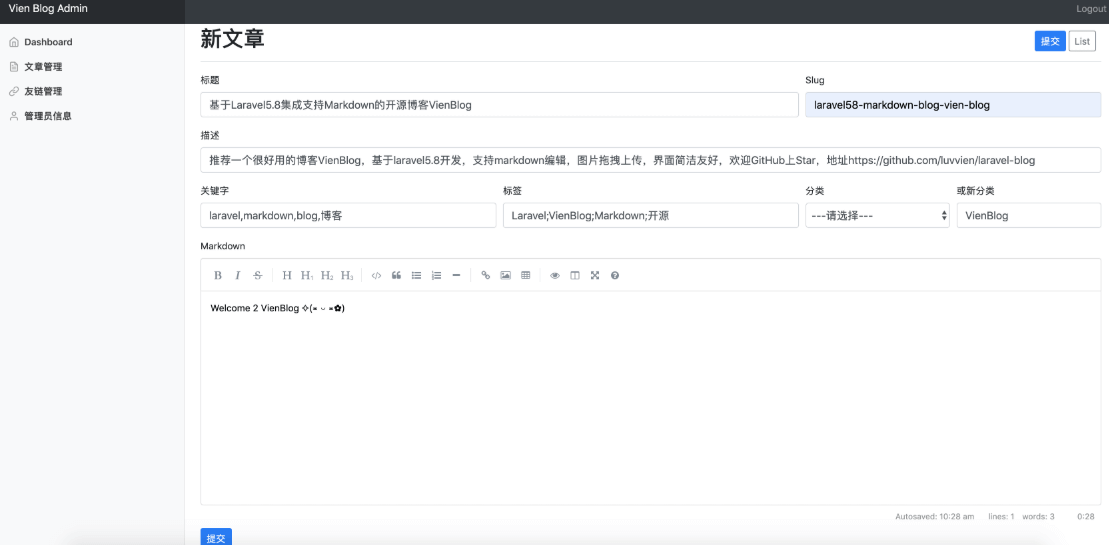Click the 新文章 page heading

(x=233, y=39)
